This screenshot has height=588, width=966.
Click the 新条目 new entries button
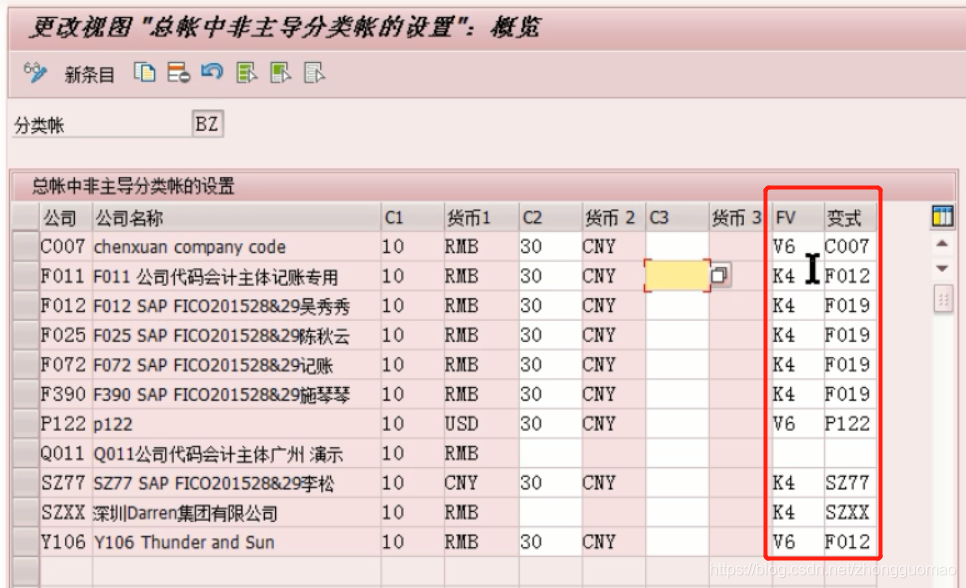[89, 75]
